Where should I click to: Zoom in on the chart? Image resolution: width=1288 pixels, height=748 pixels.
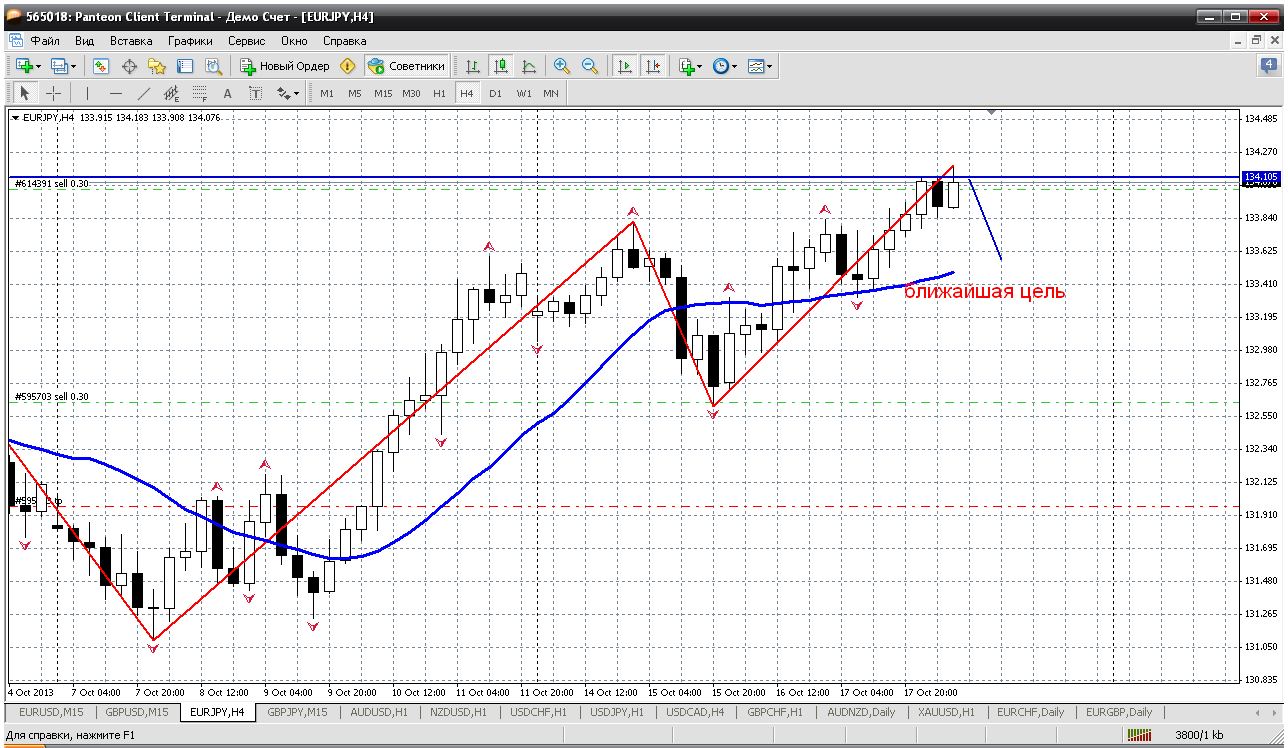coord(562,66)
